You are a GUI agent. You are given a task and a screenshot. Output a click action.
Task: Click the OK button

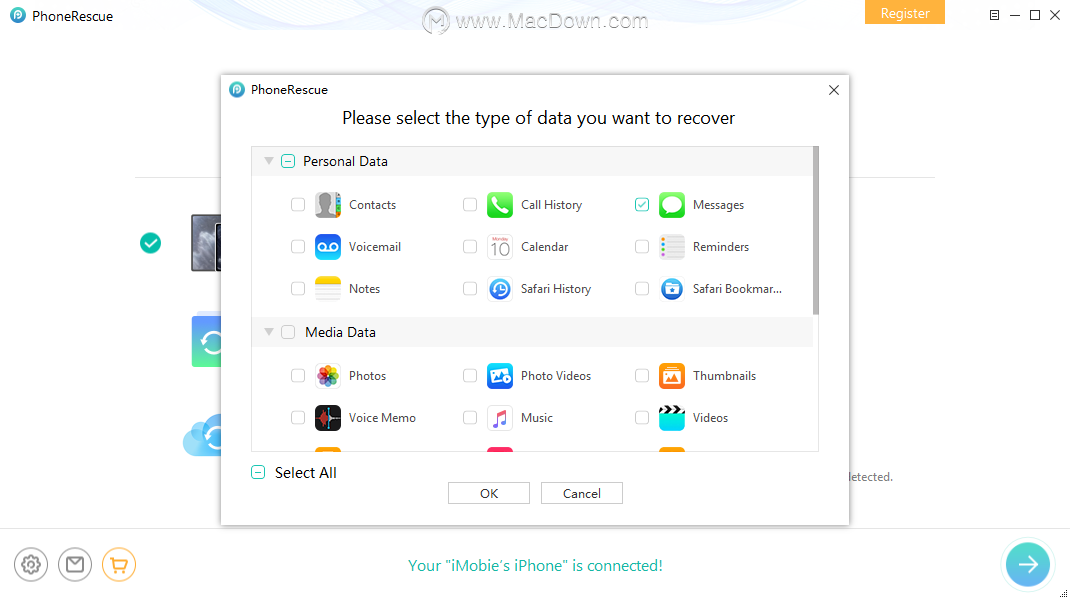(x=489, y=494)
